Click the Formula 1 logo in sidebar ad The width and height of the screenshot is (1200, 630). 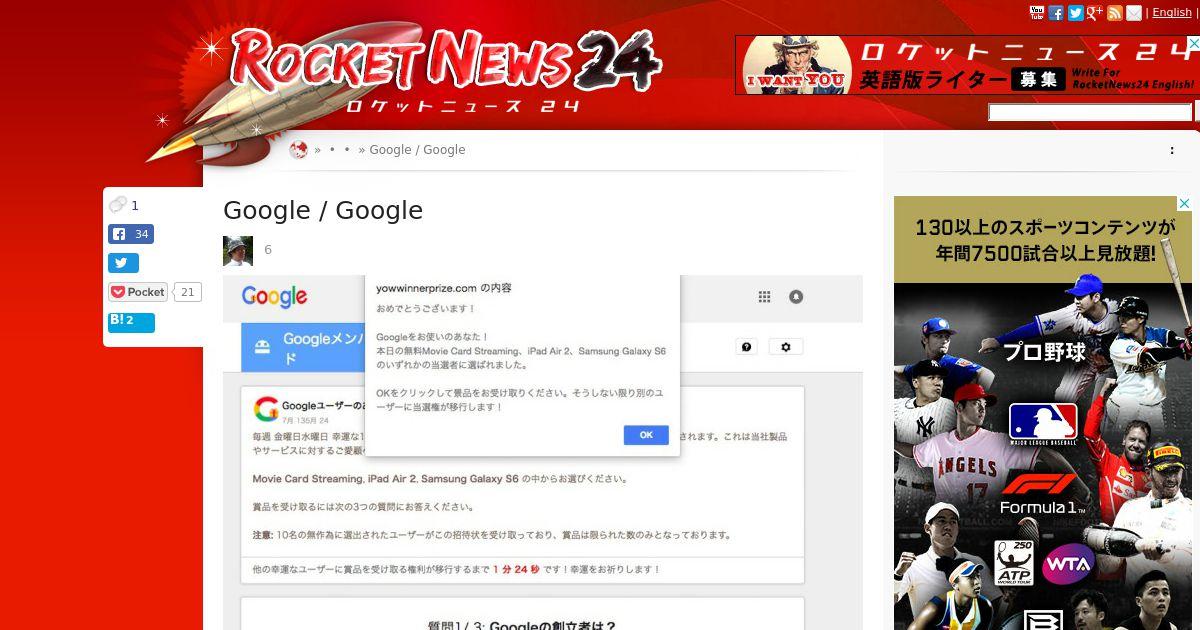[x=1040, y=495]
